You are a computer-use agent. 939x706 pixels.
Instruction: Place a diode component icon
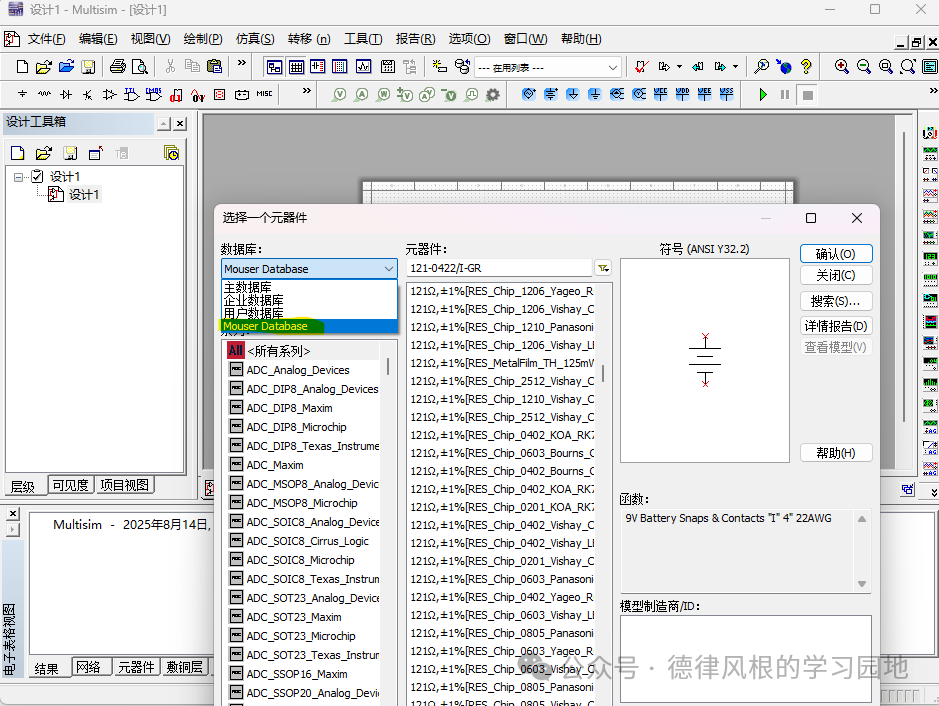[66, 94]
